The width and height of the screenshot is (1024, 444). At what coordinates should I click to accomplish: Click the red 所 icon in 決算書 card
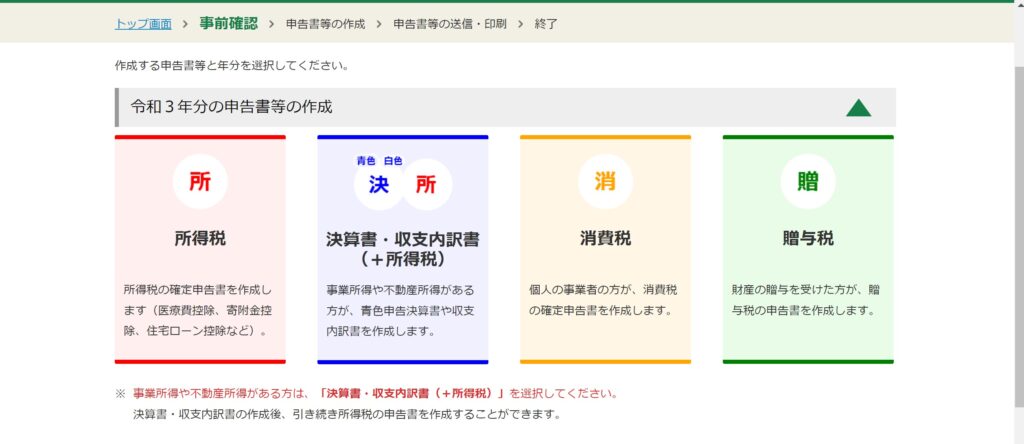pos(426,185)
